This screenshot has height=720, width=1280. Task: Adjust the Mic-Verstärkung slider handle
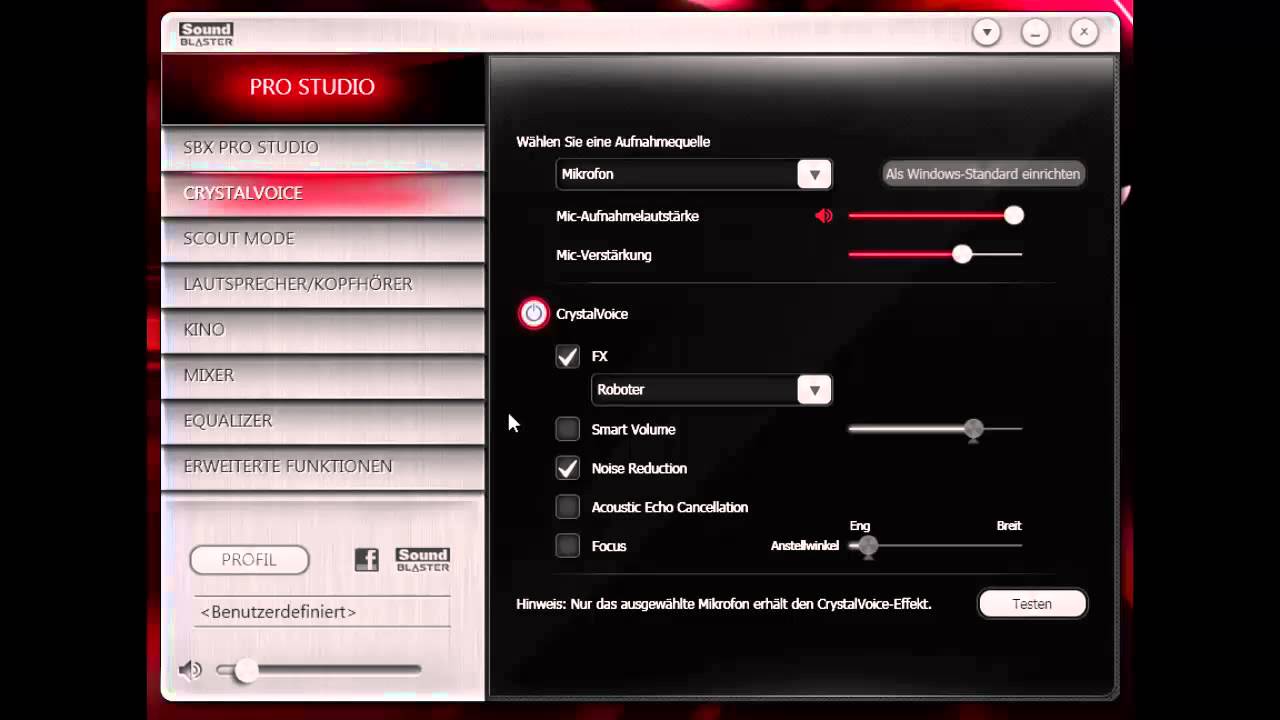[x=962, y=254]
